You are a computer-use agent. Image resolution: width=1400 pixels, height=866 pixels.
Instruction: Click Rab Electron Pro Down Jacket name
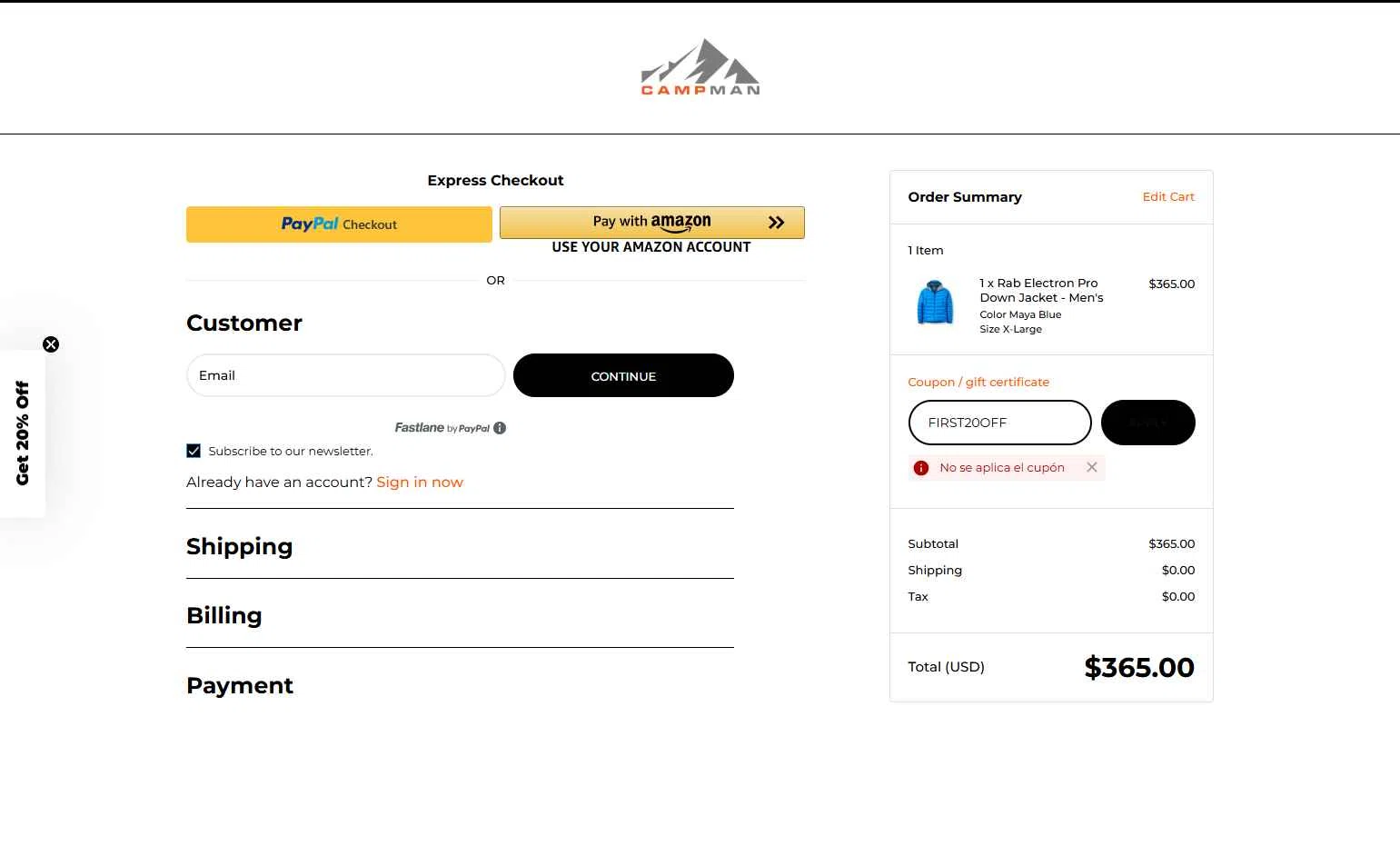[x=1041, y=290]
